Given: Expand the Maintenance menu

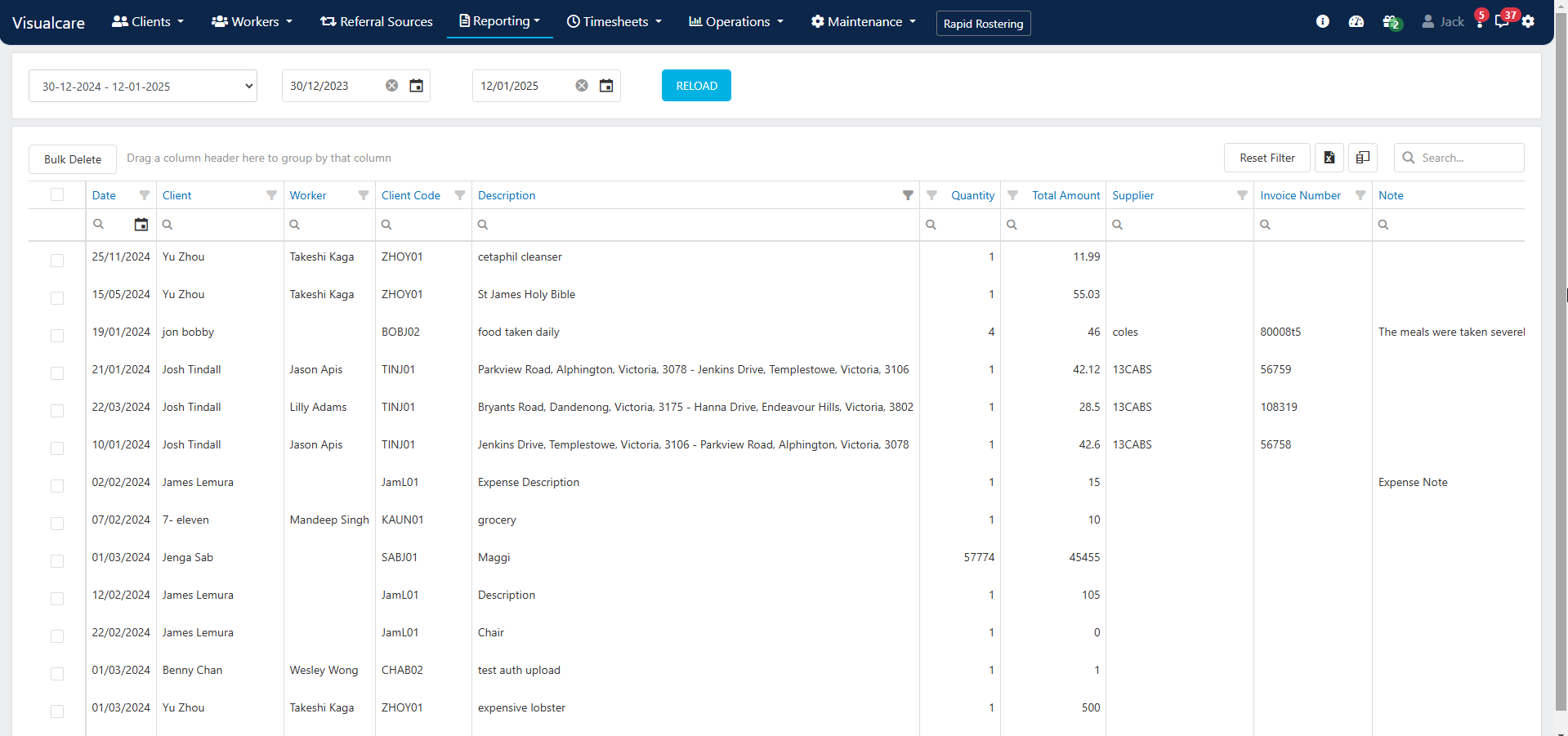Looking at the screenshot, I should [x=864, y=22].
